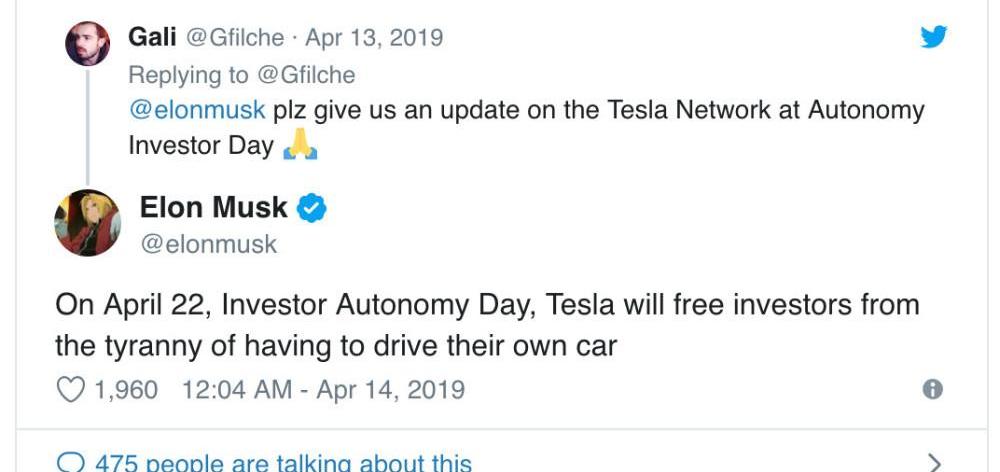Viewport: 1000px width, 472px height.
Task: Open the tweet info icon
Action: [932, 389]
